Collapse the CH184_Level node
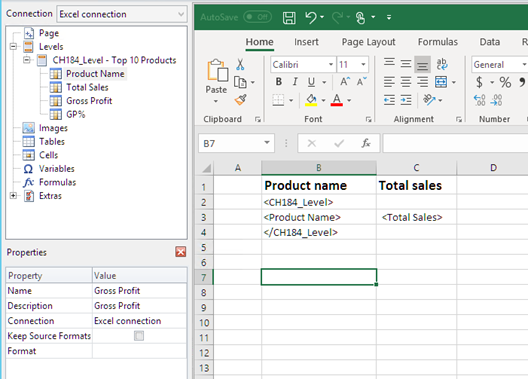 click(27, 60)
